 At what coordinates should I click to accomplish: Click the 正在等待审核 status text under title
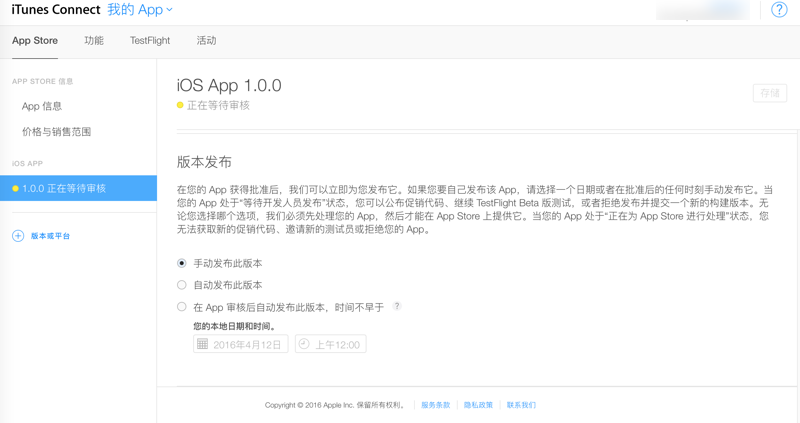click(x=218, y=105)
